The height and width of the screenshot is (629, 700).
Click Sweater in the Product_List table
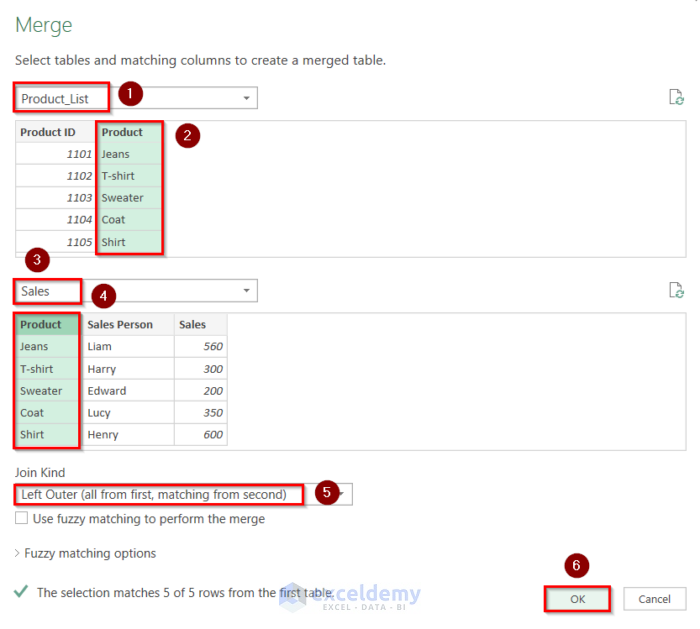tap(129, 198)
